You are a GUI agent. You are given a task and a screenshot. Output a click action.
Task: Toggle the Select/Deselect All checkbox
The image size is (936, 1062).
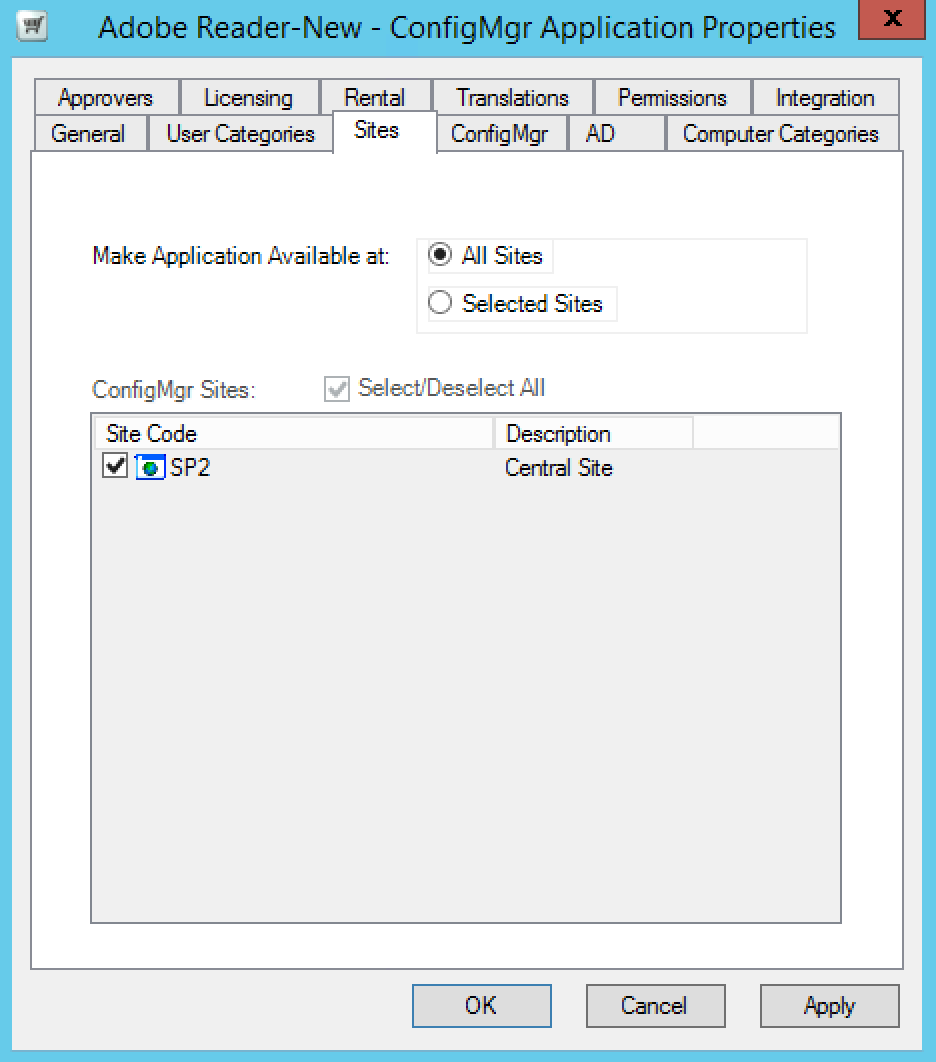point(337,389)
